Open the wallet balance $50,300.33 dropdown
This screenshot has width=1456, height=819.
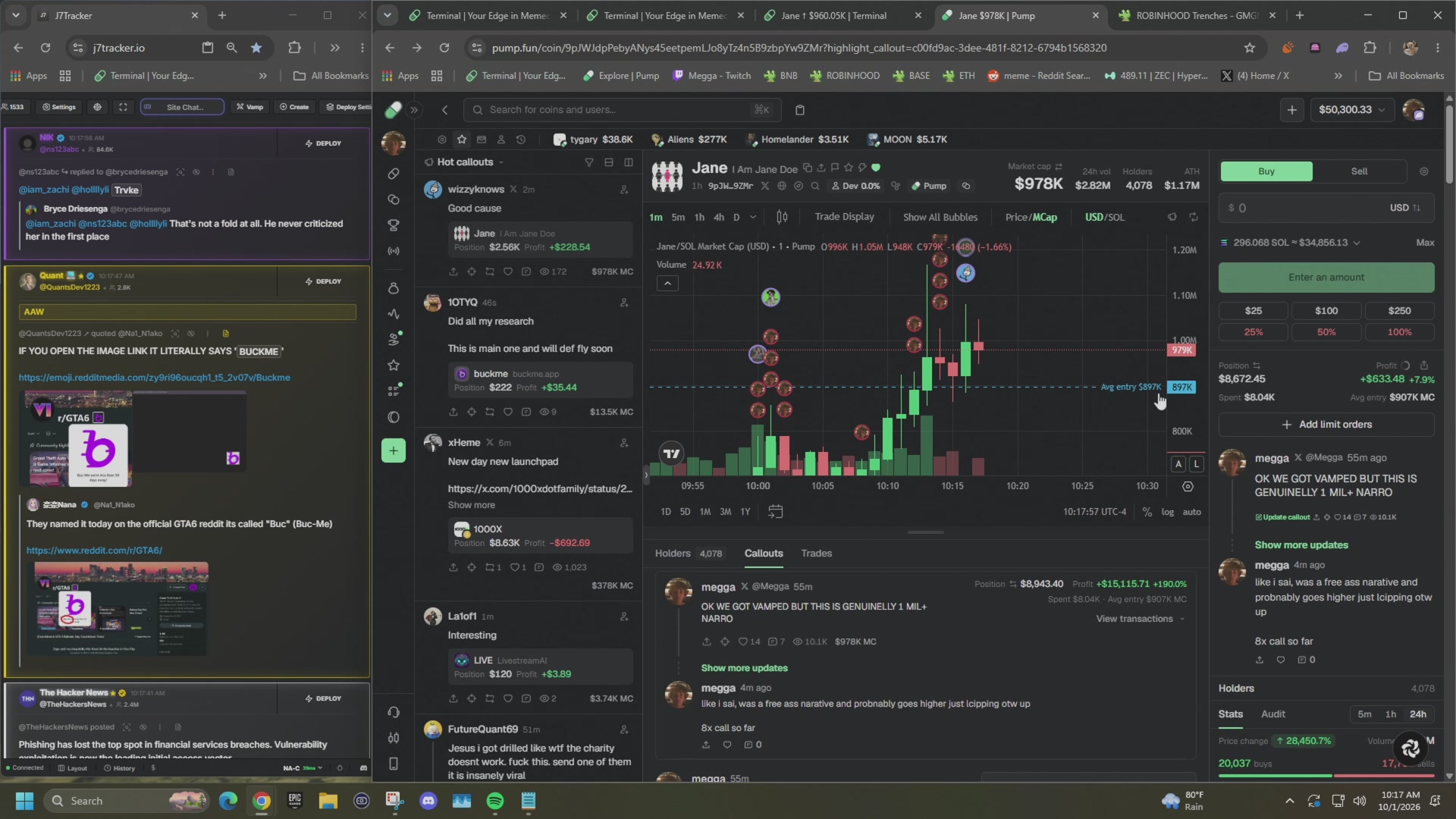1352,110
